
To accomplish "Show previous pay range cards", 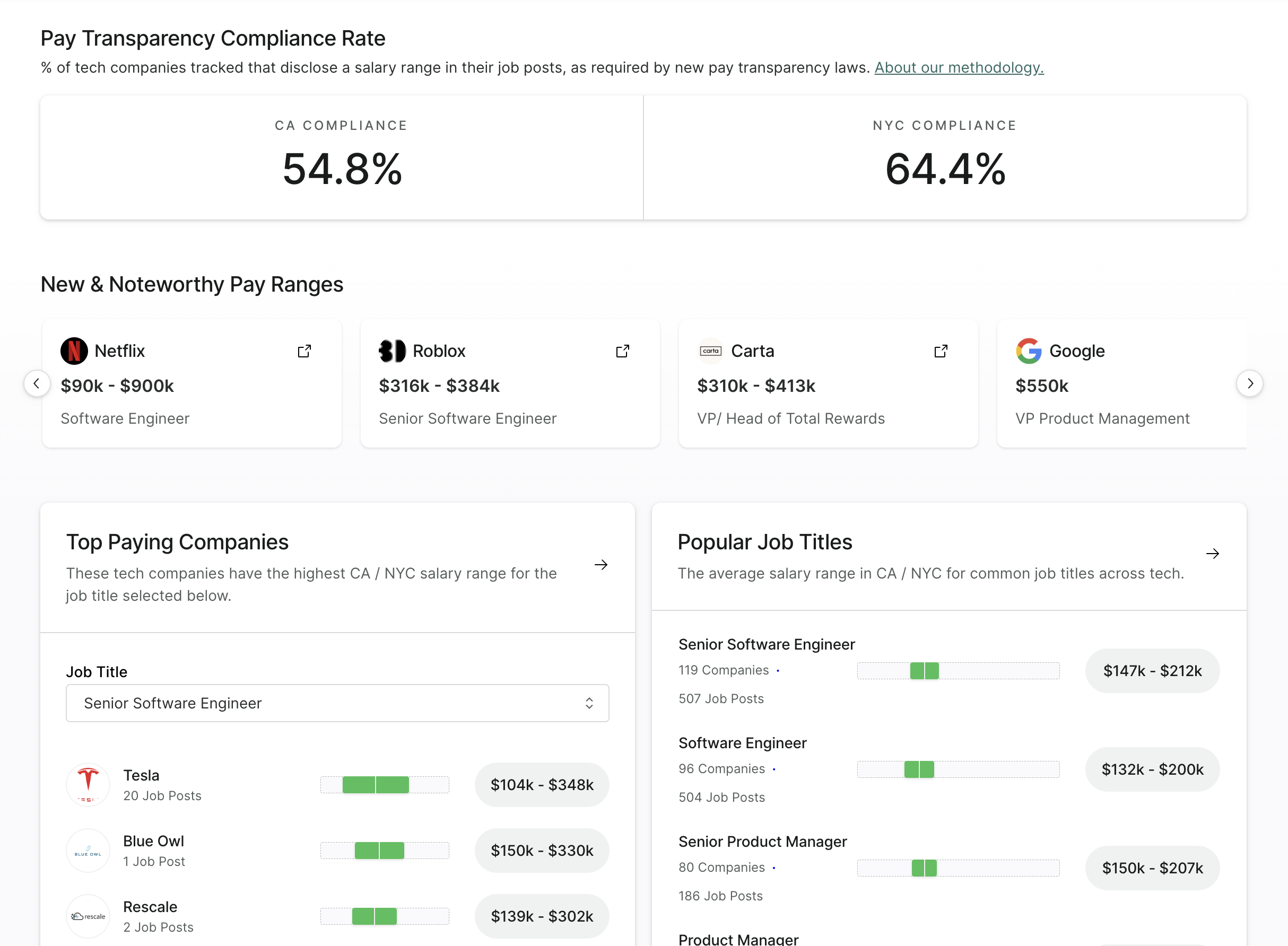I will point(37,383).
